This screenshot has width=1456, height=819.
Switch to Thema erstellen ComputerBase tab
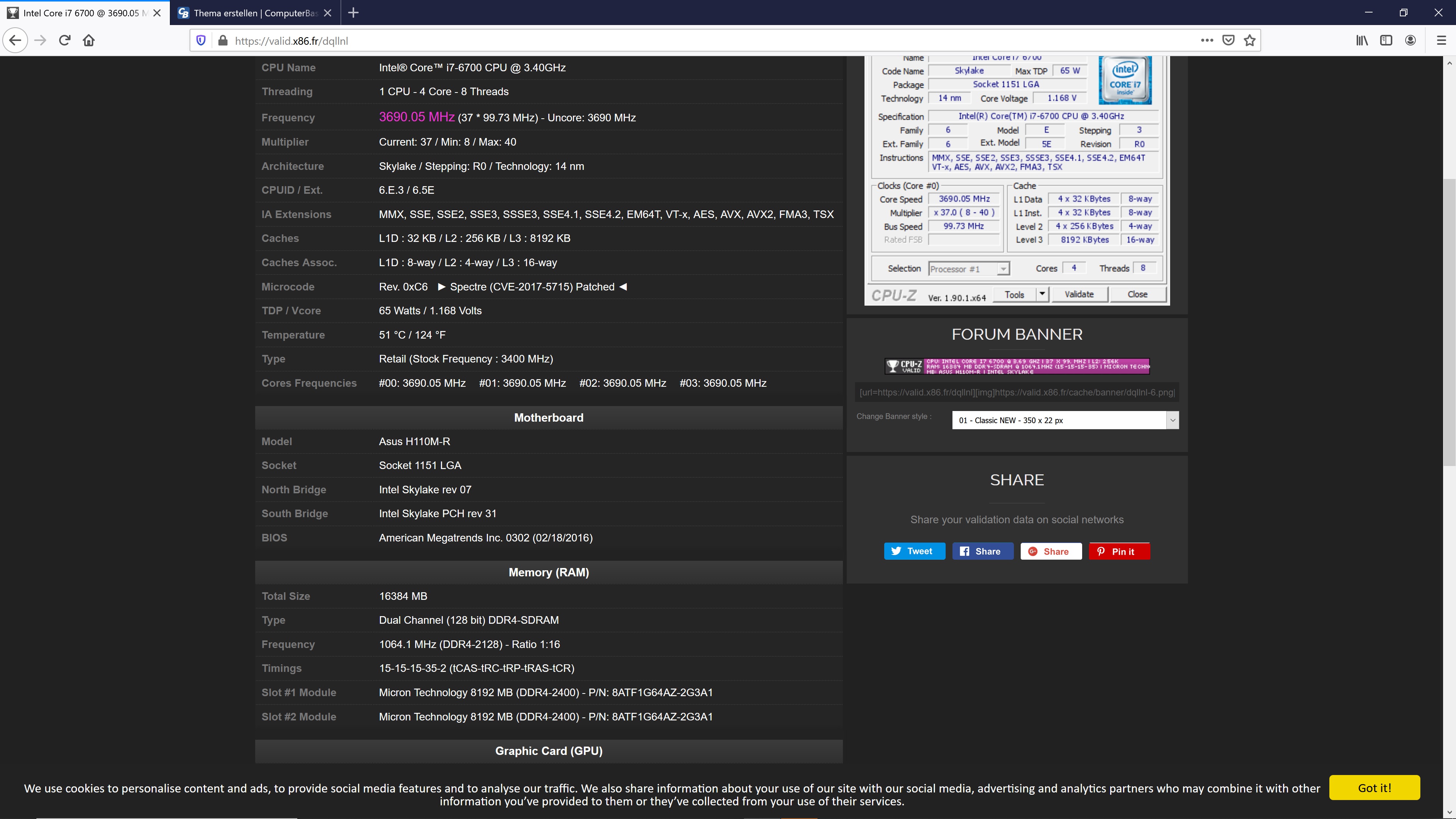[x=254, y=13]
